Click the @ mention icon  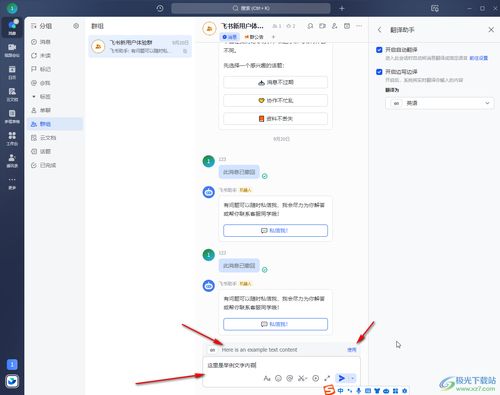click(x=290, y=378)
